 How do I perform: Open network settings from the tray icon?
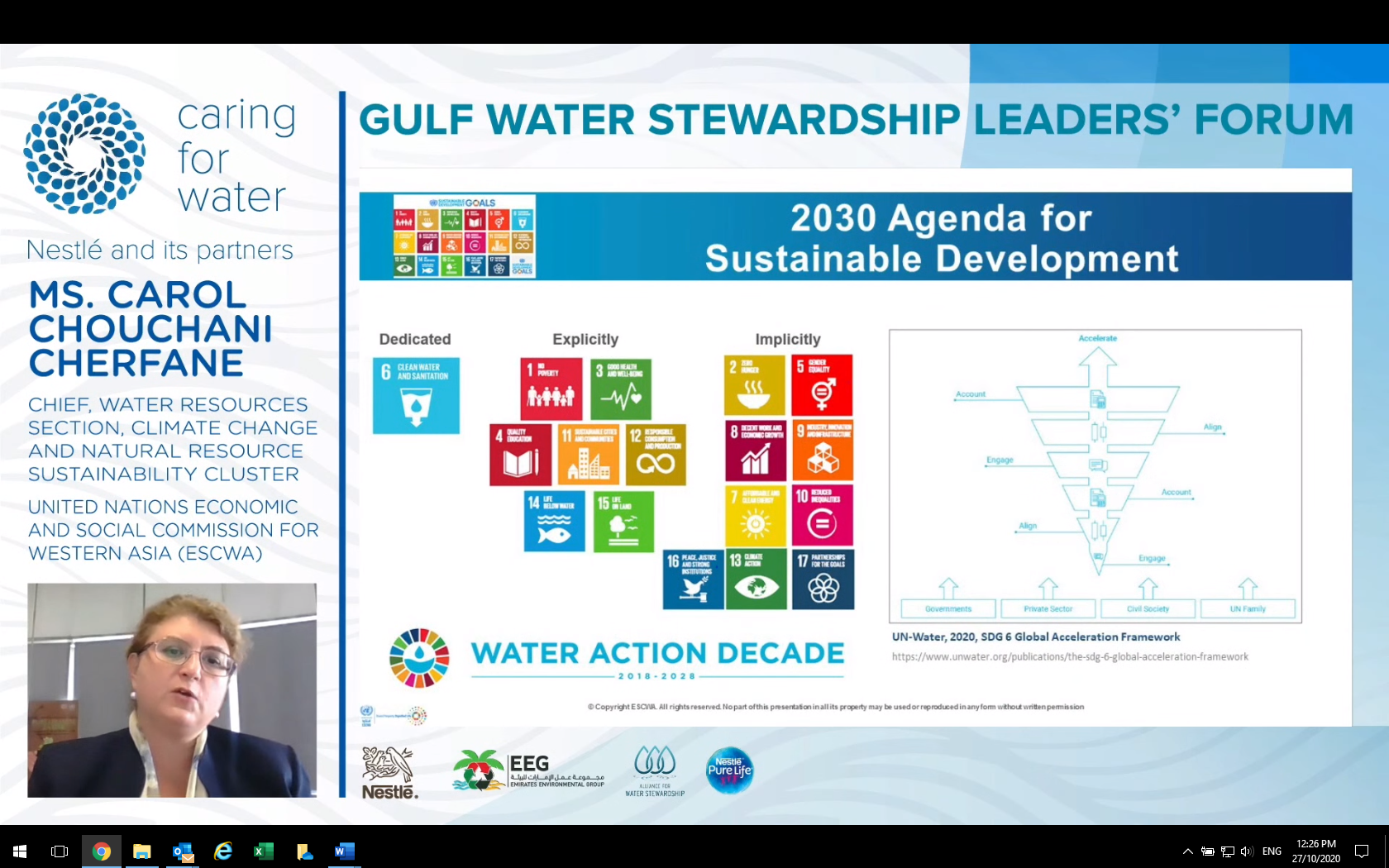pyautogui.click(x=1227, y=851)
